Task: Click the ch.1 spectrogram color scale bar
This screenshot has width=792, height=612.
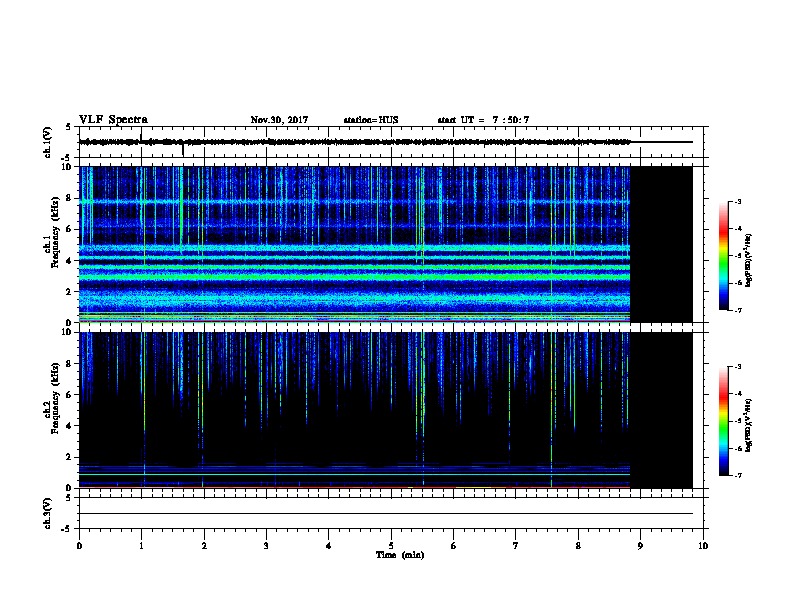Action: pos(724,256)
